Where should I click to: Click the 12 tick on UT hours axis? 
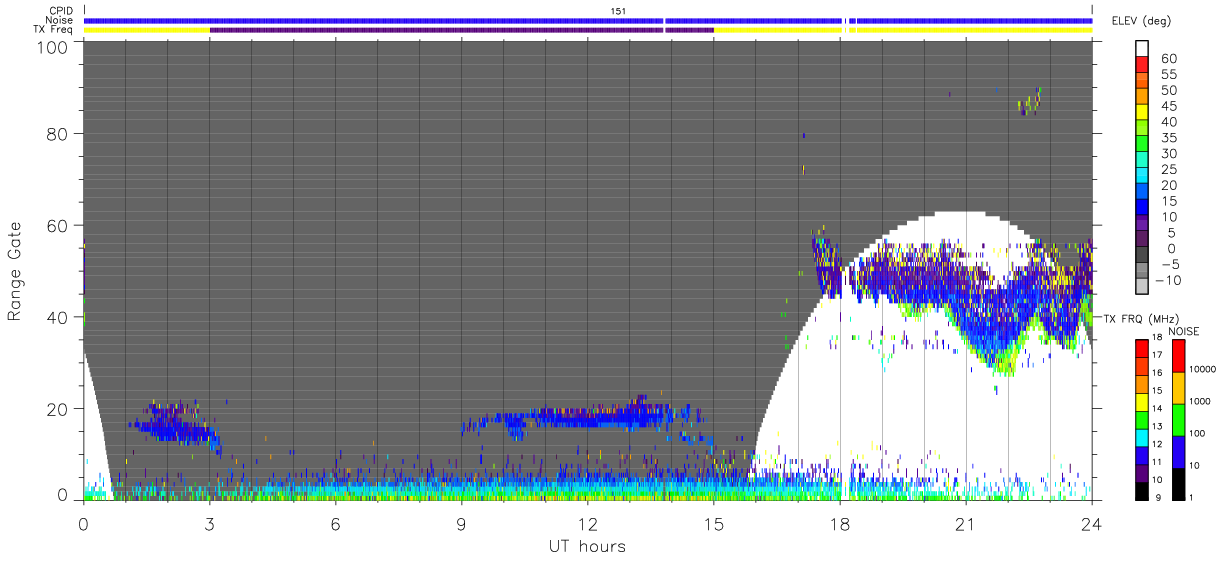587,524
